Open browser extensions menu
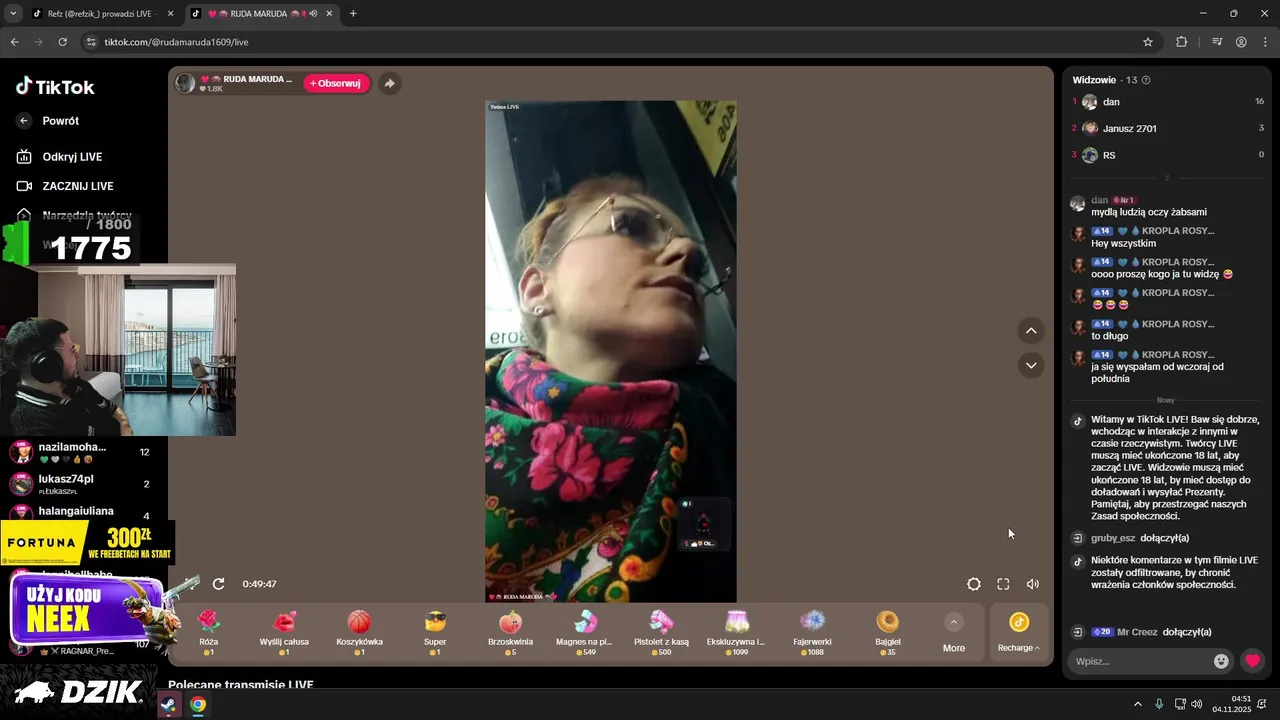1280x720 pixels. [x=1181, y=42]
